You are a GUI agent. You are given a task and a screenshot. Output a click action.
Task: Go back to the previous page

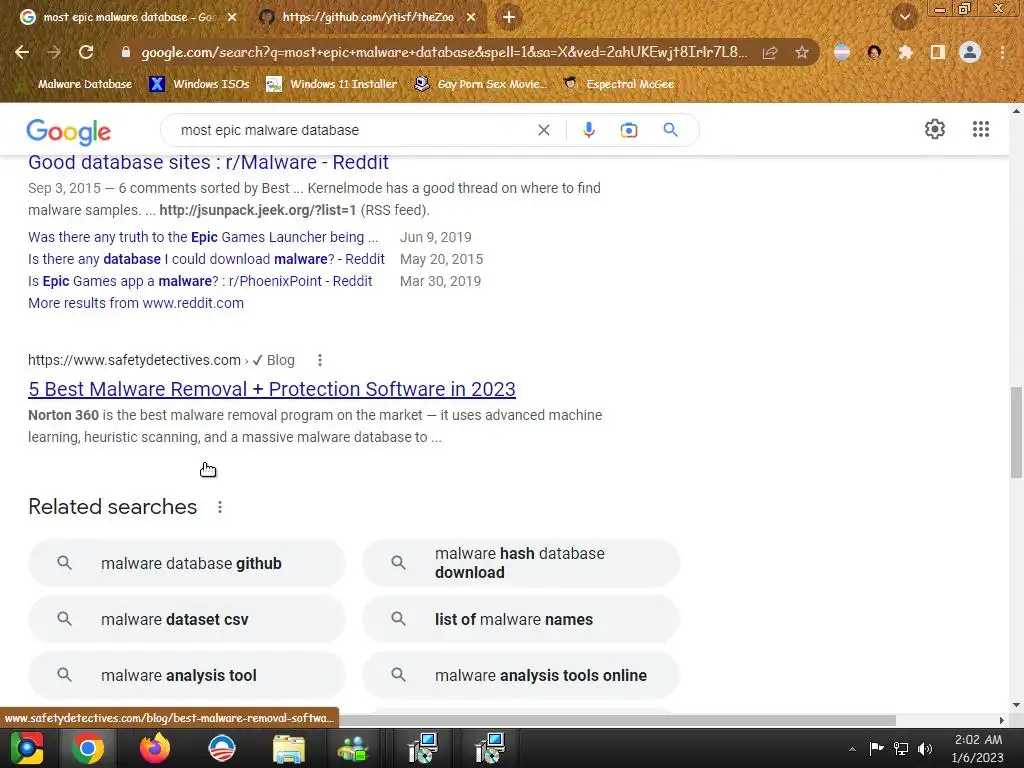(22, 52)
